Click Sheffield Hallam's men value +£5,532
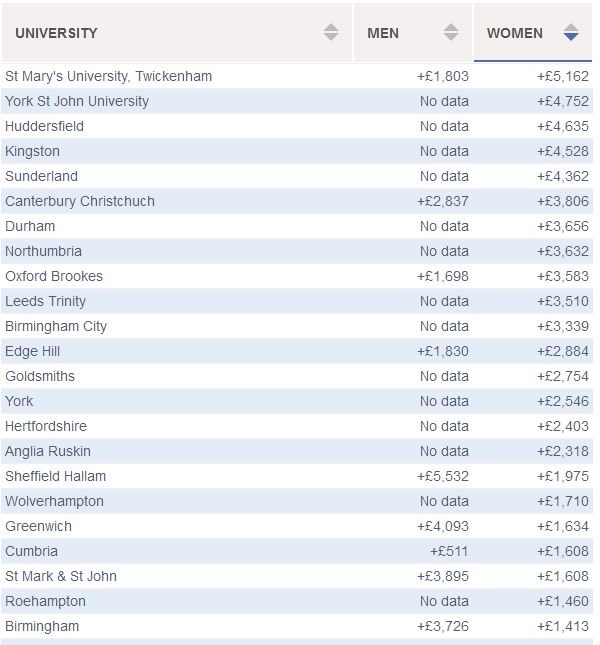Screen dimensions: 600x645 443,476
